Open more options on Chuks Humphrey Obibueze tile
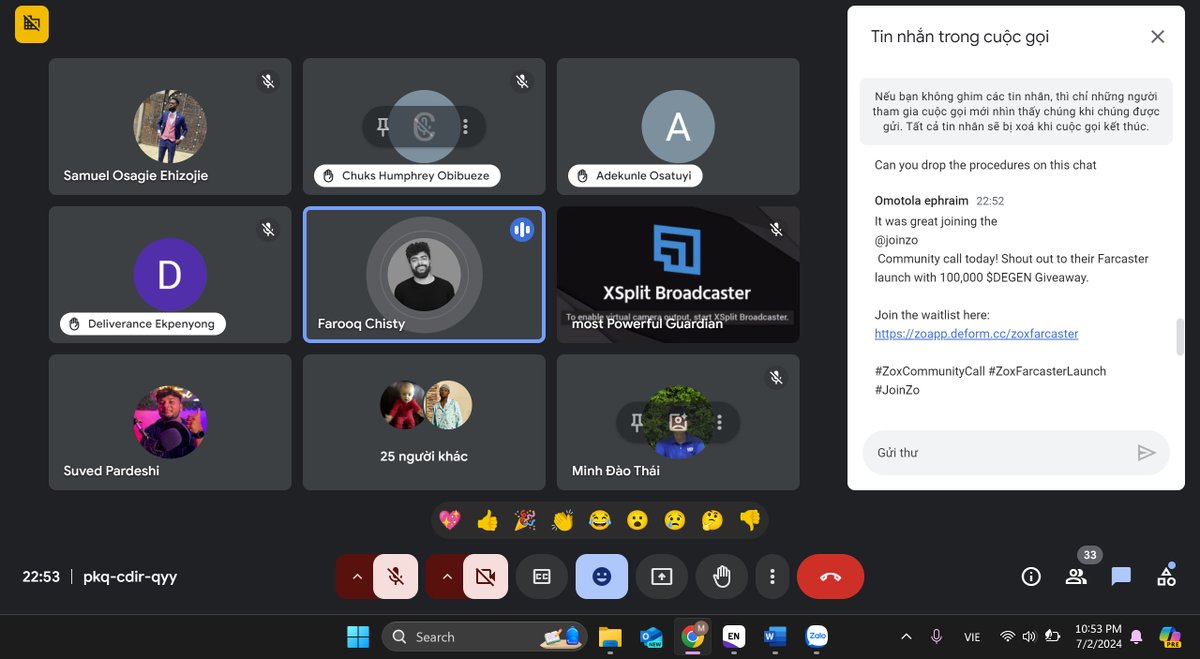Viewport: 1200px width, 659px height. (x=466, y=127)
